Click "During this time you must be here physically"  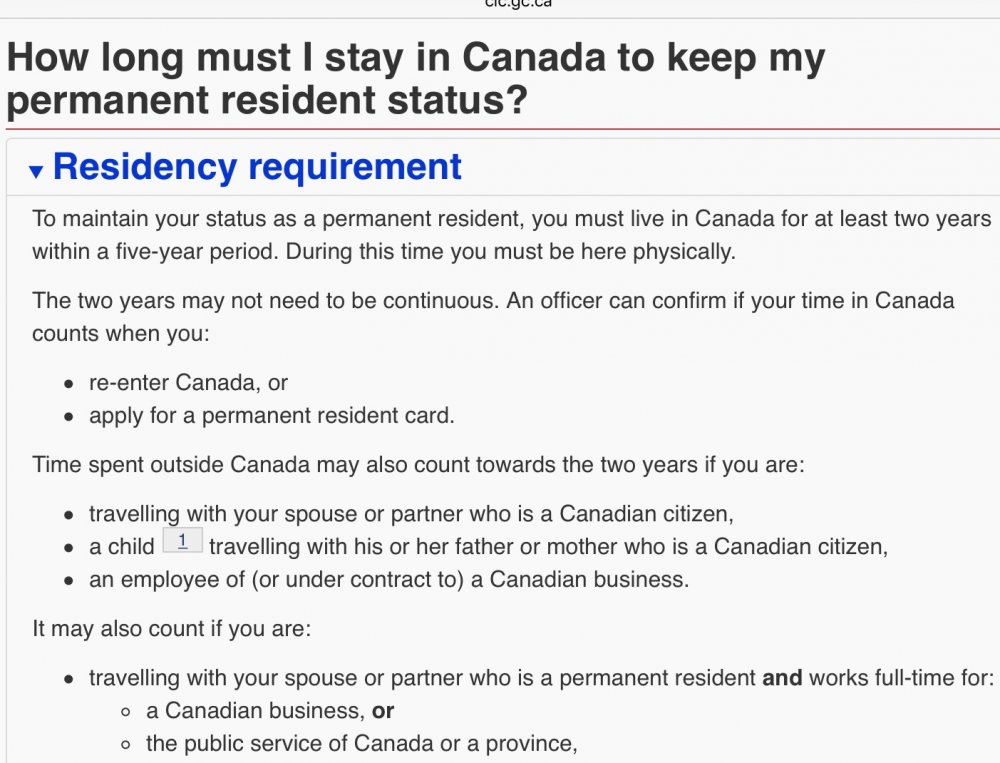tap(510, 252)
